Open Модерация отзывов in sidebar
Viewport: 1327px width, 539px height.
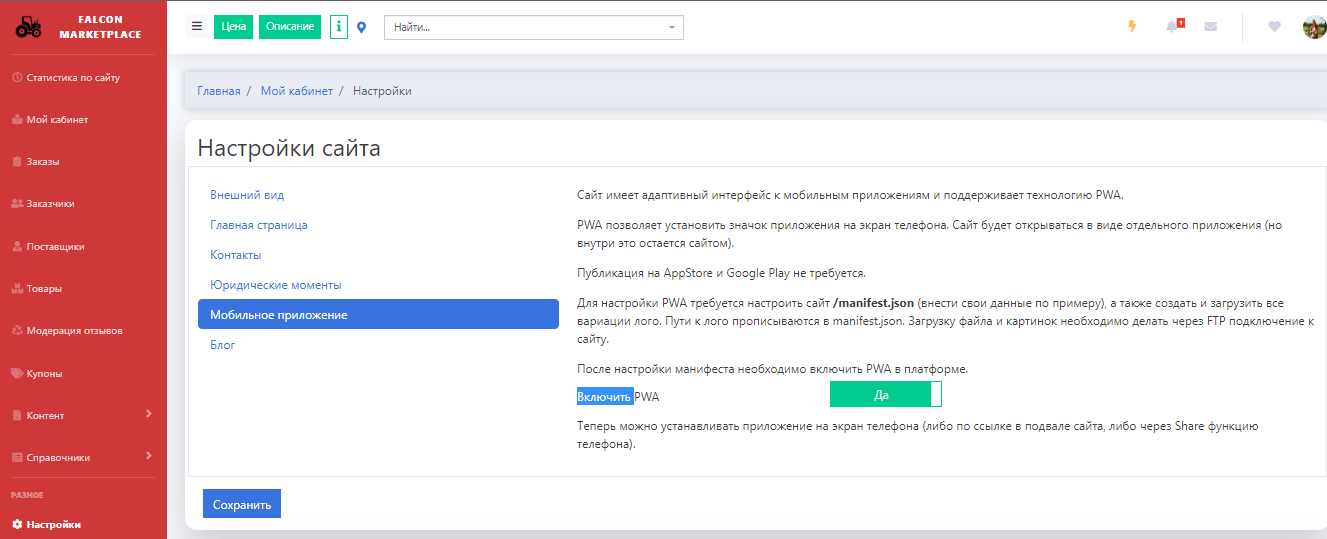(x=74, y=331)
